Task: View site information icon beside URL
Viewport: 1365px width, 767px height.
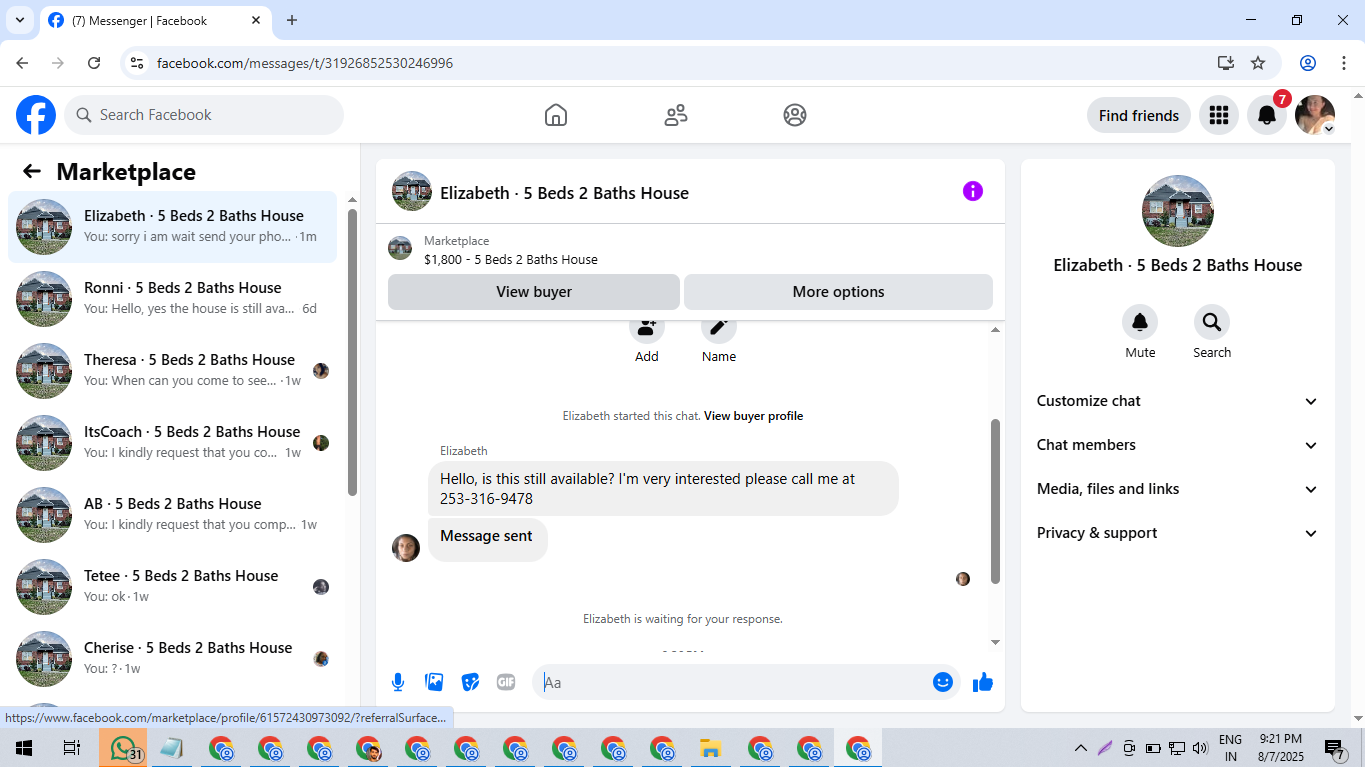Action: point(138,63)
